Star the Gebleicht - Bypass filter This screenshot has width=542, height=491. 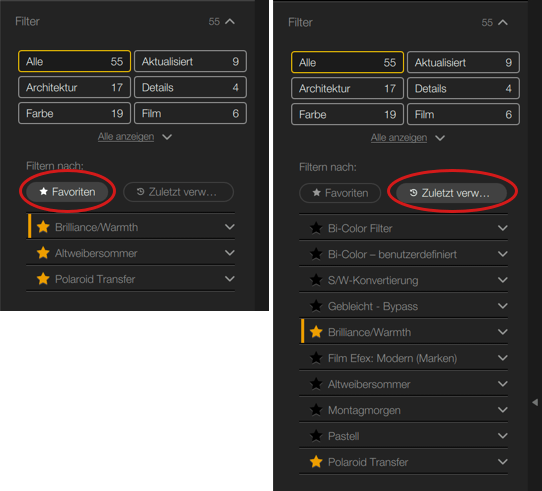[x=316, y=306]
